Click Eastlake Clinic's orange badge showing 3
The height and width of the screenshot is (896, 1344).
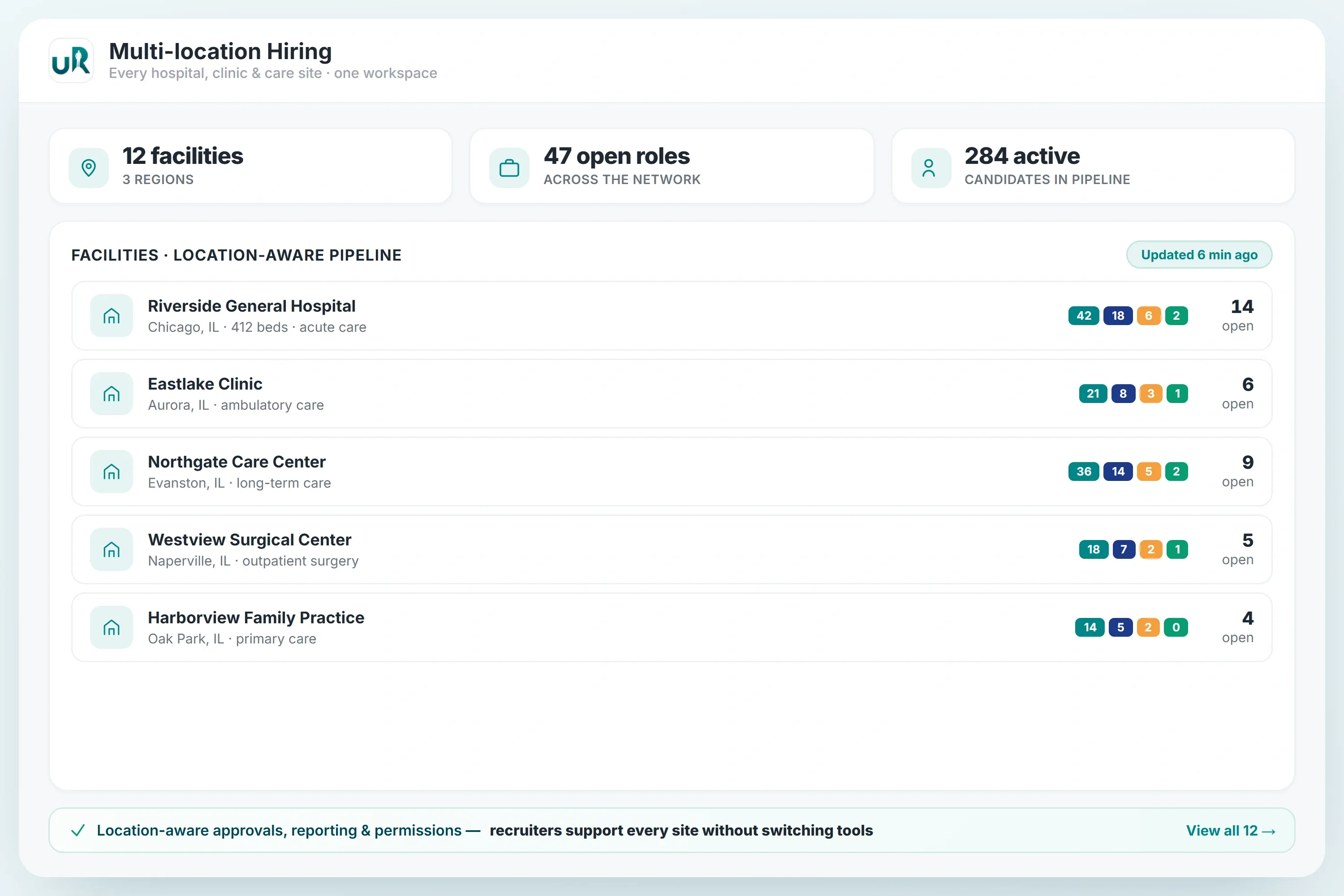1151,393
